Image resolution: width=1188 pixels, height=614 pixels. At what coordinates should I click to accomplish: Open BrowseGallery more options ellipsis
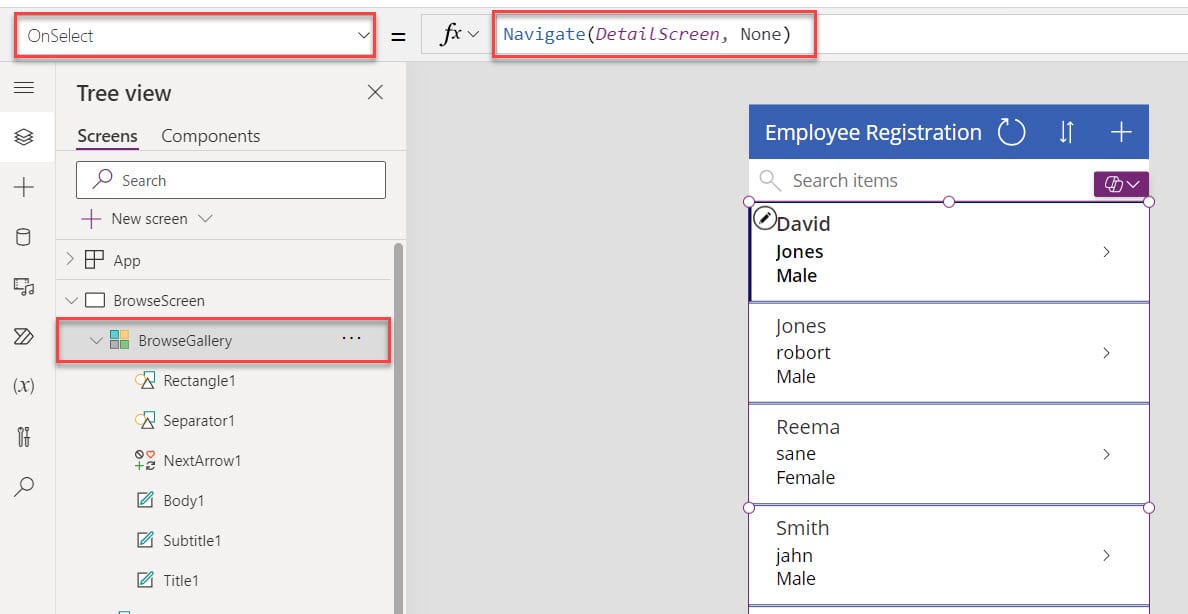tap(352, 339)
